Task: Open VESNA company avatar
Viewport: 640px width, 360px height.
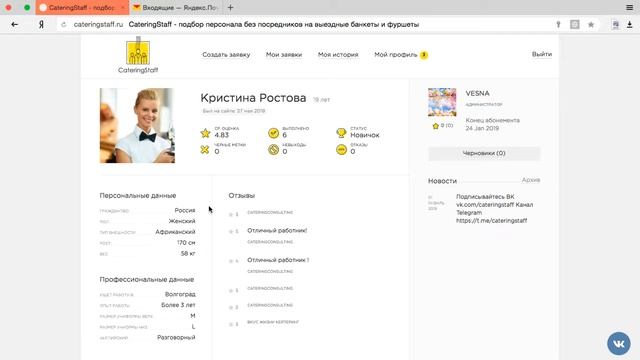Action: coord(442,102)
